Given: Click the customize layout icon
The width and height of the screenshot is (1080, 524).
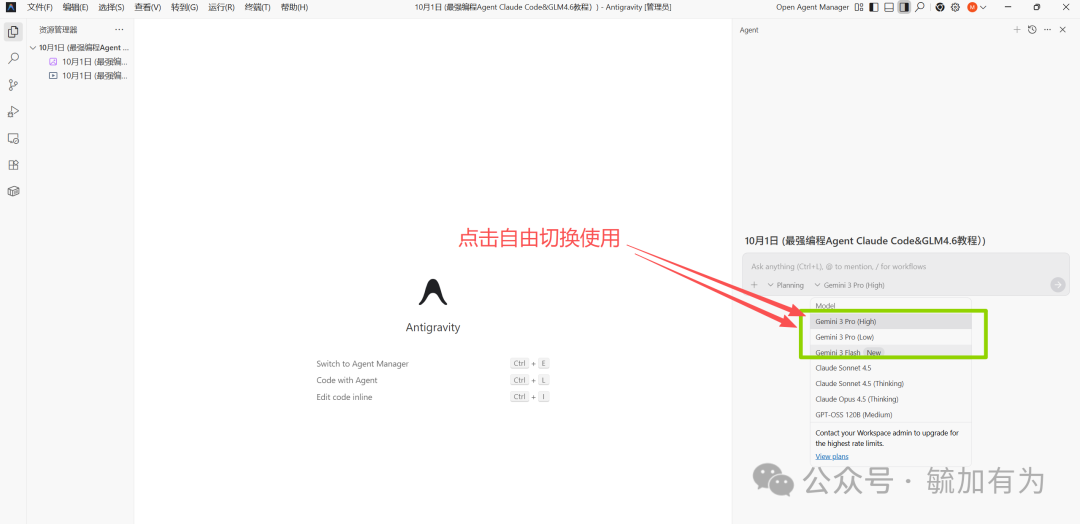Looking at the screenshot, I should pyautogui.click(x=859, y=7).
